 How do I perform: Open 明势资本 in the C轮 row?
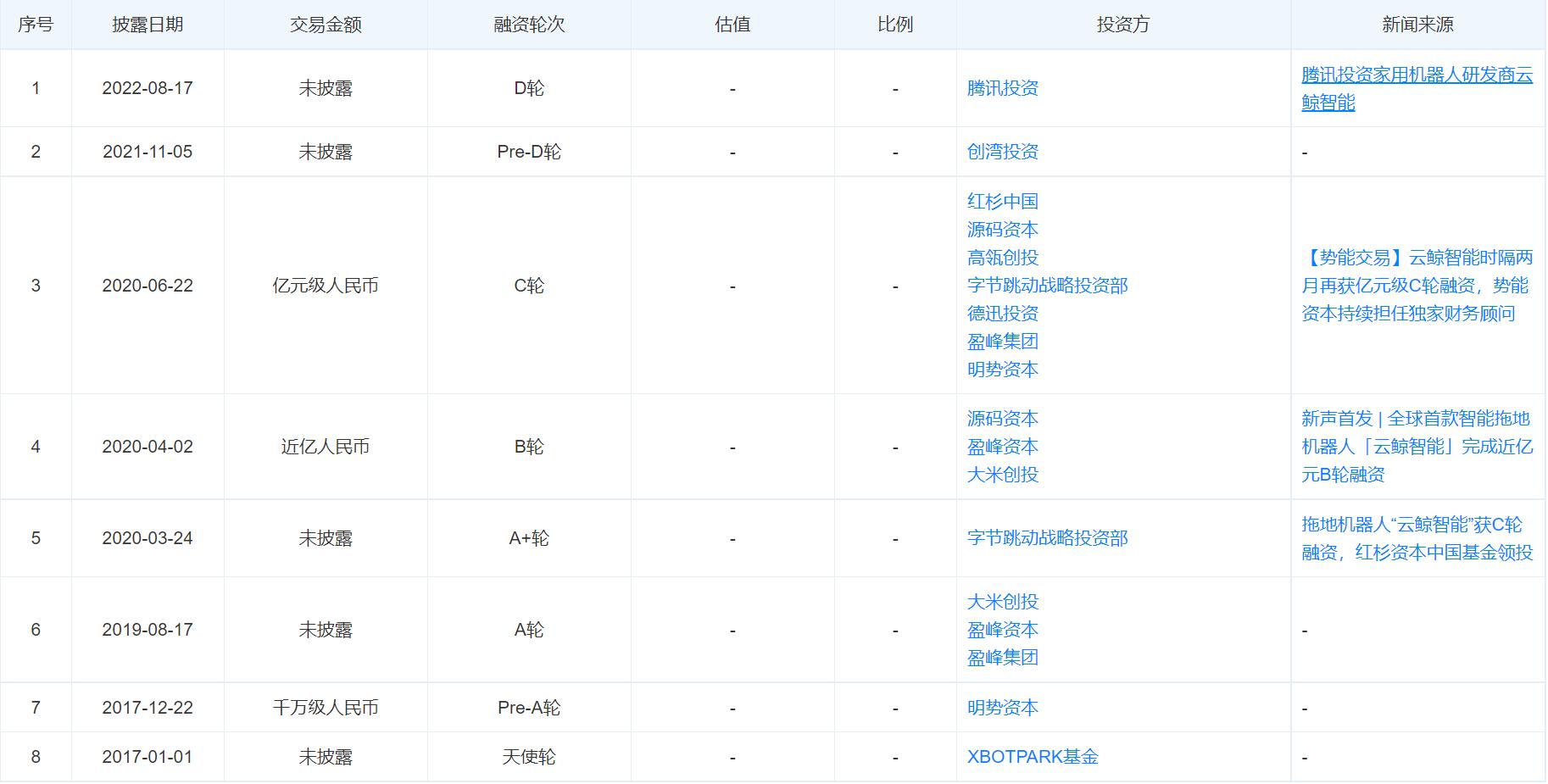click(1002, 370)
